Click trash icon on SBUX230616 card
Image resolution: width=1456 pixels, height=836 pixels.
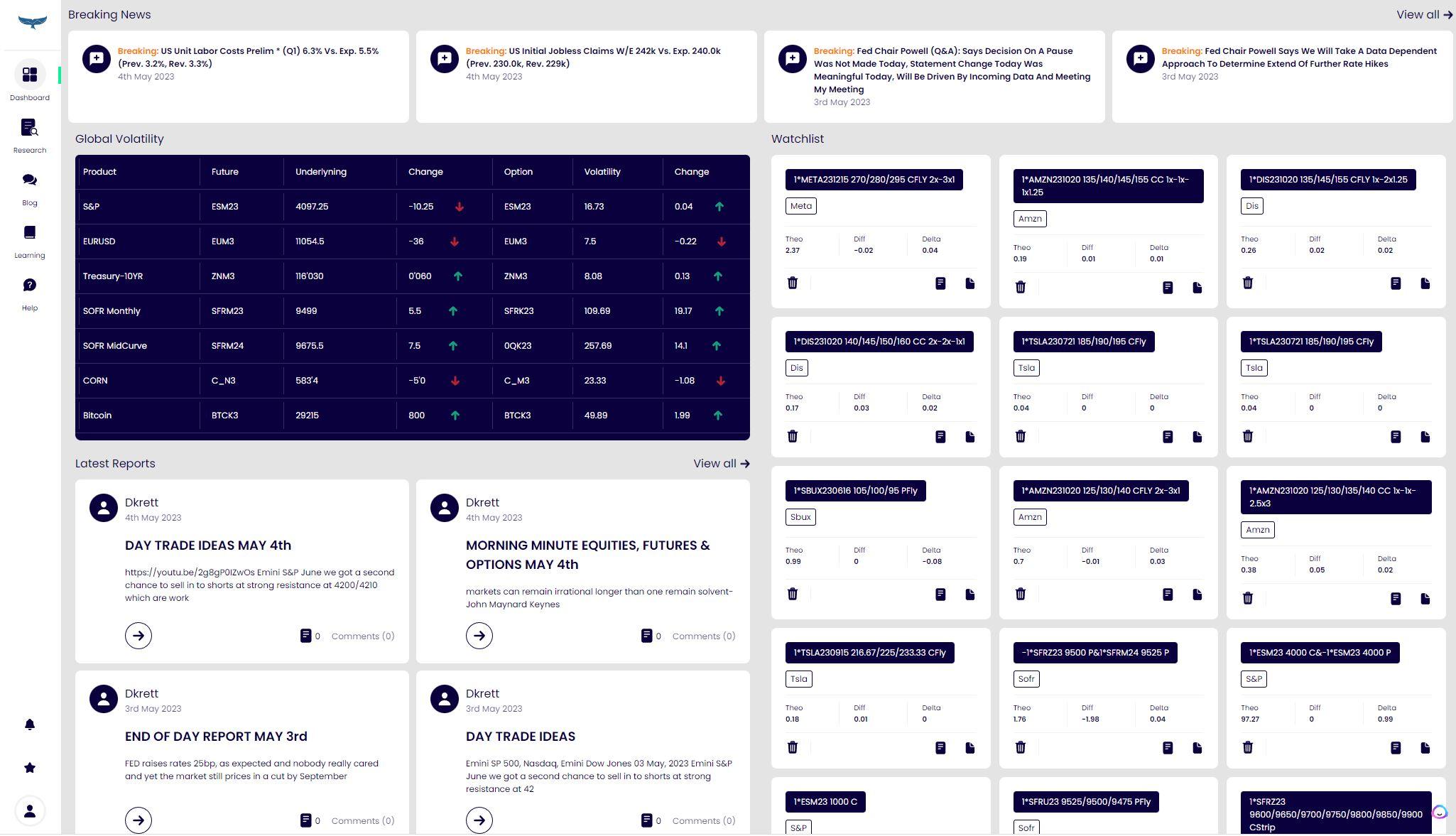click(x=793, y=595)
